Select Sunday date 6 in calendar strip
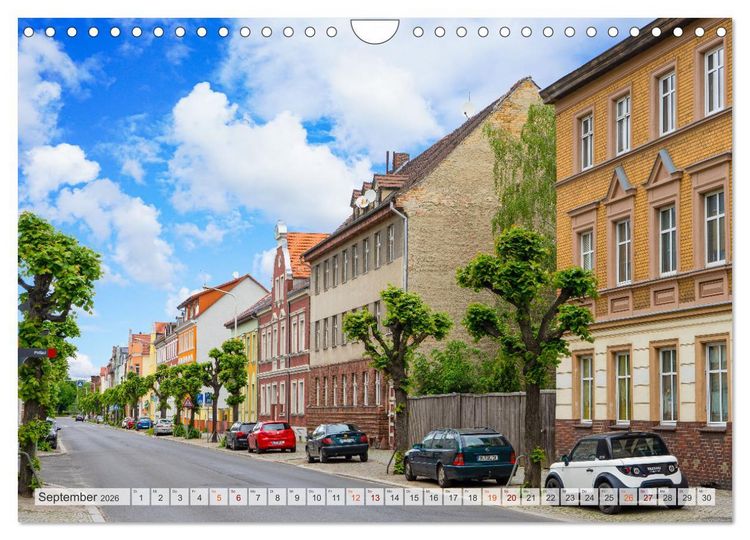 pos(238,497)
